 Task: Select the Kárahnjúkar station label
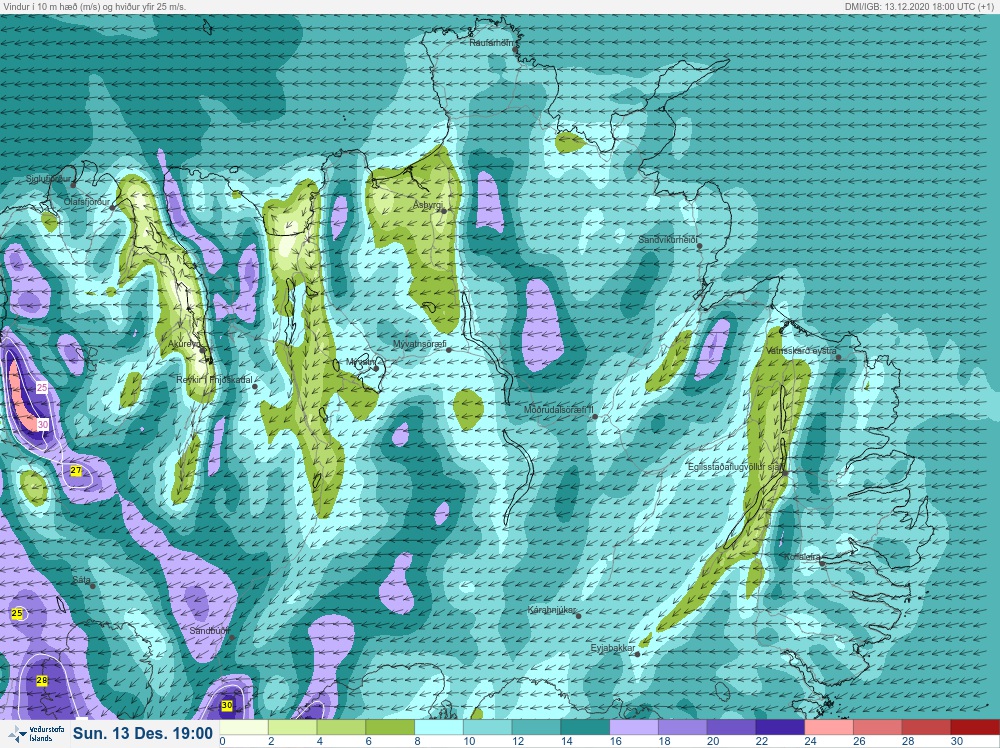(552, 610)
